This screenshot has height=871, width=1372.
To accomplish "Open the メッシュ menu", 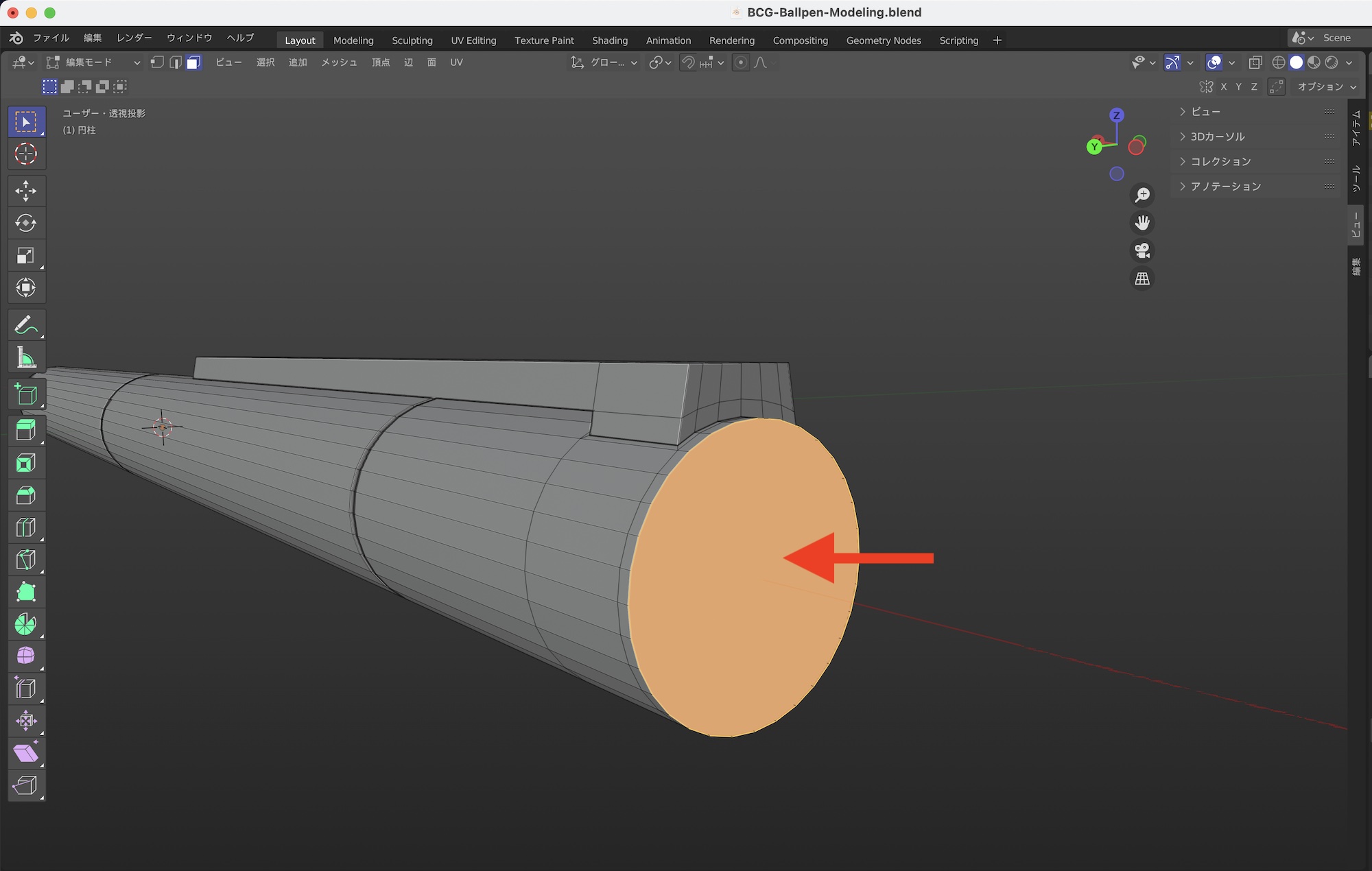I will click(x=339, y=62).
